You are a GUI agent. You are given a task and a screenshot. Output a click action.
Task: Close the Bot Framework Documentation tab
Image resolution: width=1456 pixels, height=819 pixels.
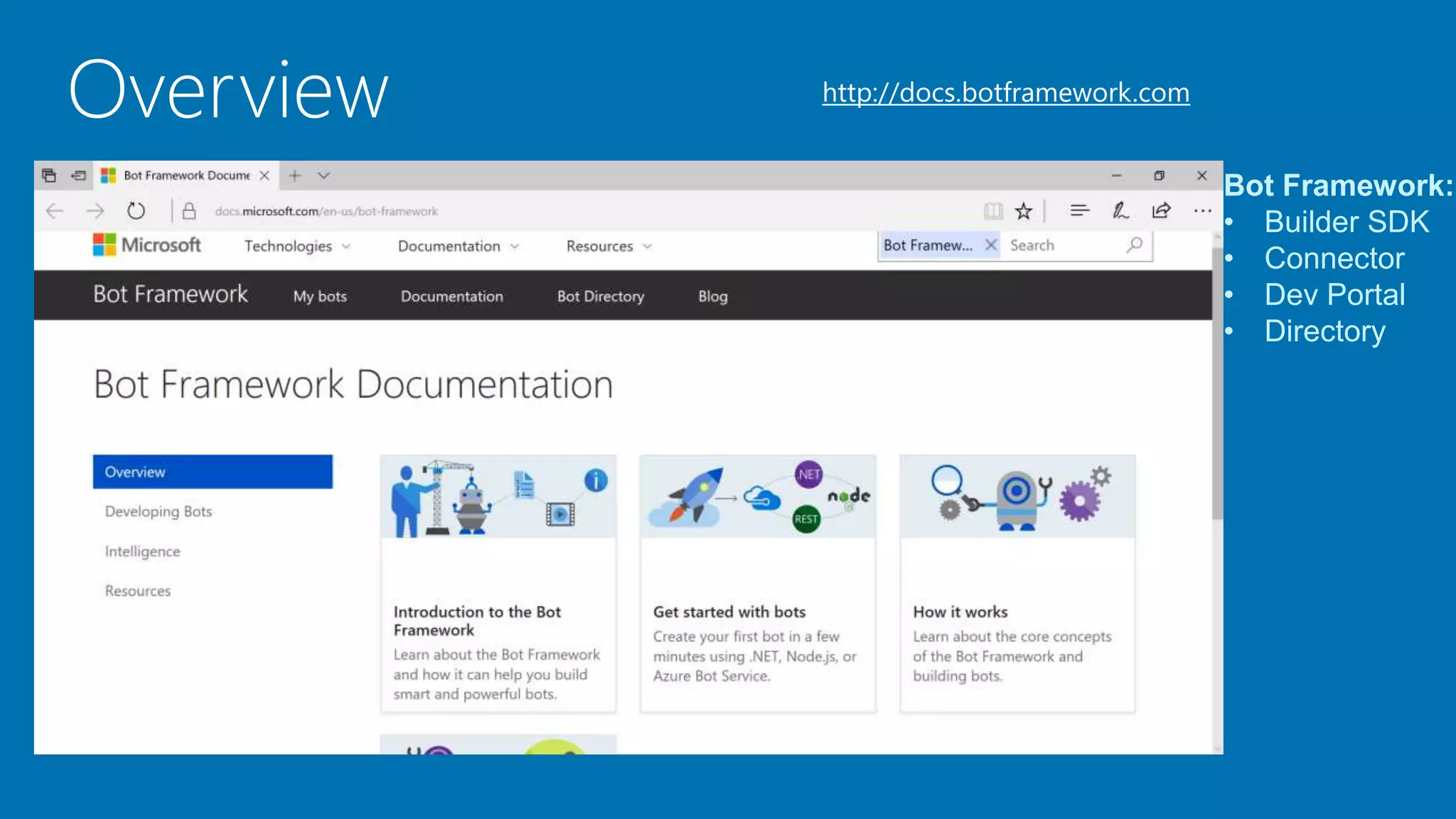pyautogui.click(x=264, y=176)
